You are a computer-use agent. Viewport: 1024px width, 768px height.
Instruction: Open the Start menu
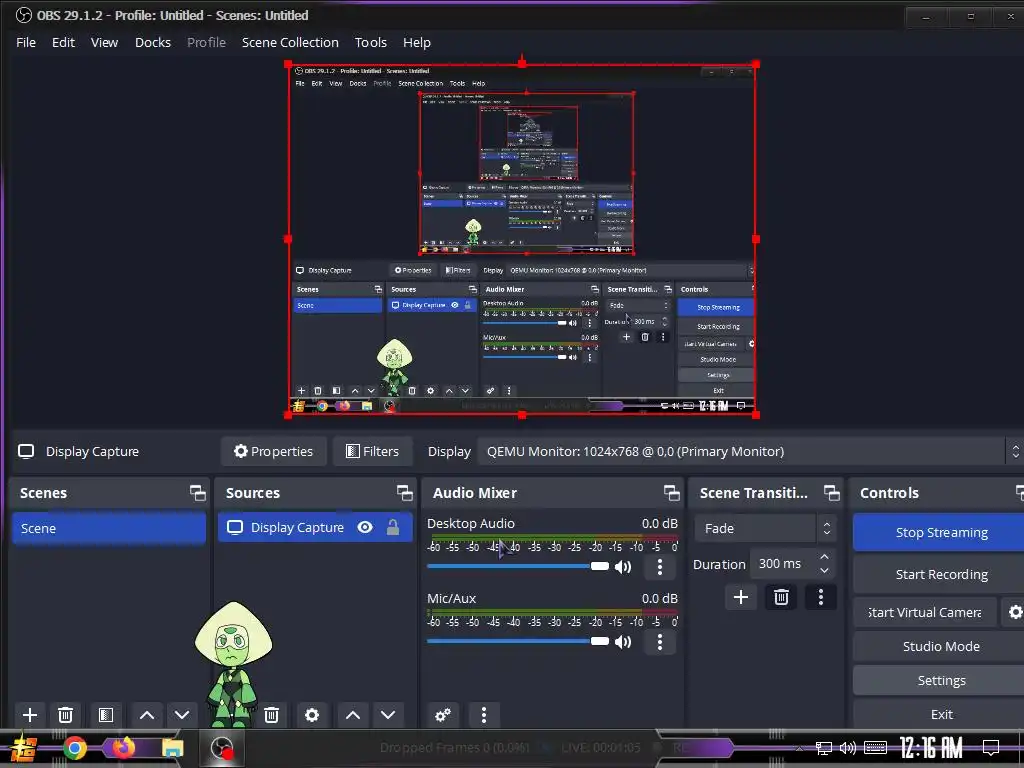point(24,748)
